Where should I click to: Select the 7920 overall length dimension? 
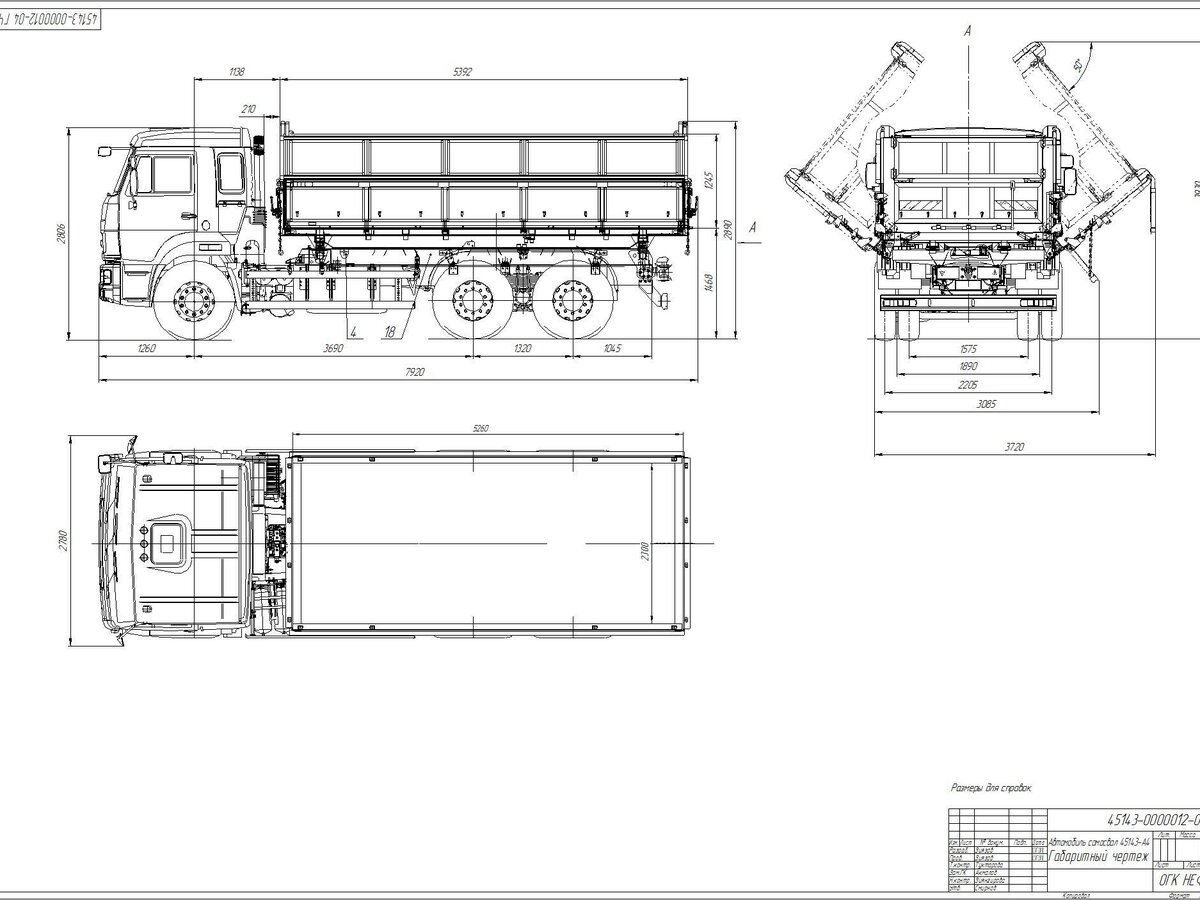[417, 372]
